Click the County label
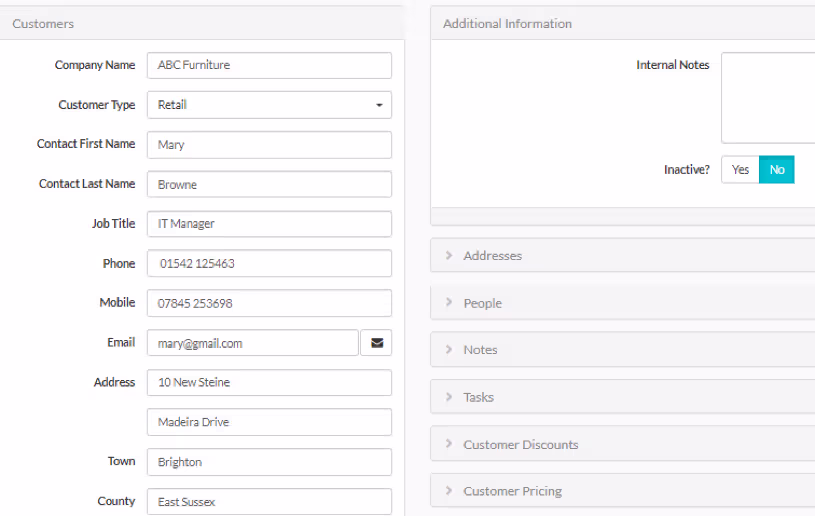The height and width of the screenshot is (516, 815). pyautogui.click(x=116, y=501)
